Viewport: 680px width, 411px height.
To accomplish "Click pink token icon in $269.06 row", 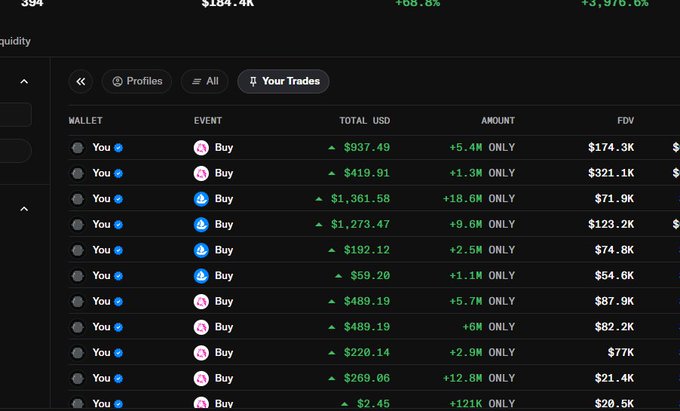I will pos(201,378).
